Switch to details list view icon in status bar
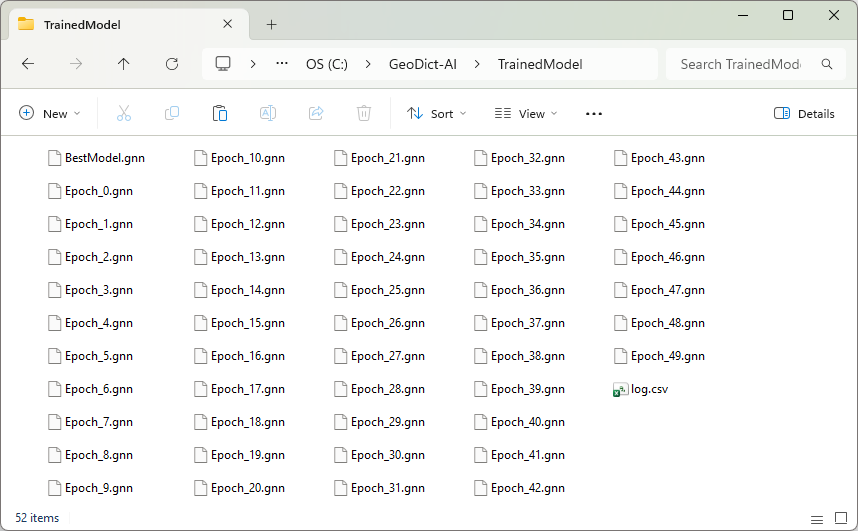 tap(817, 518)
